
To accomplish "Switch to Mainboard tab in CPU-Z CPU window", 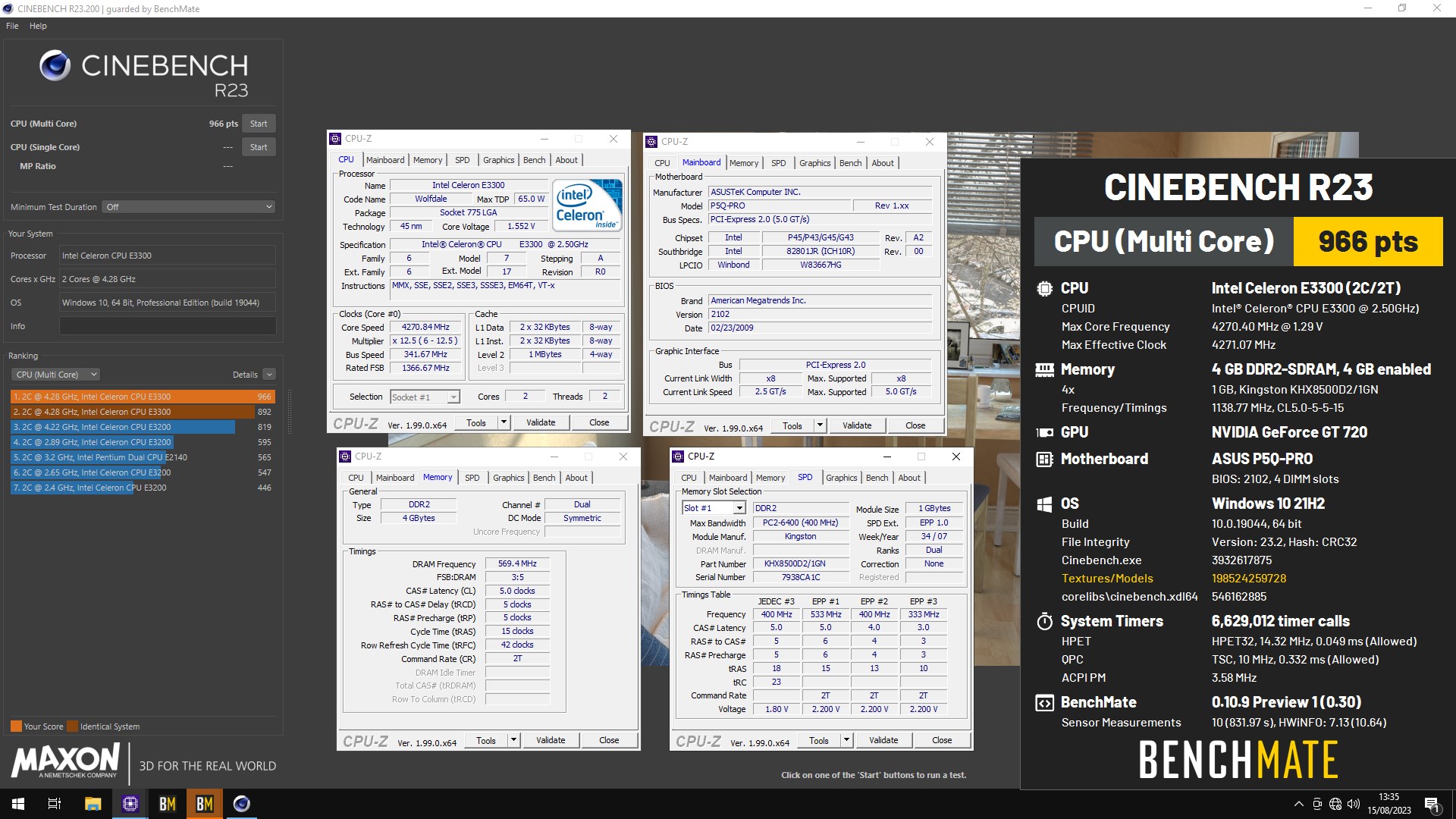I will [385, 160].
